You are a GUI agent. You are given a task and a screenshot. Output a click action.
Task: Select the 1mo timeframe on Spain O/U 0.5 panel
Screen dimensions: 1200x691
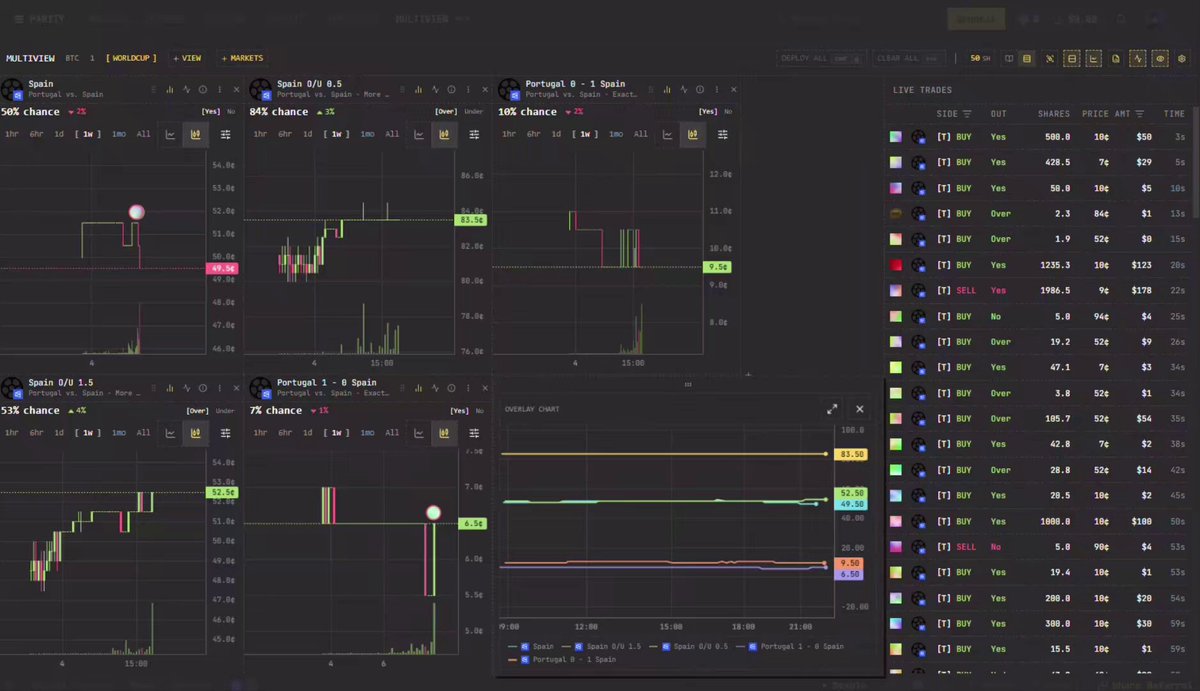[x=367, y=134]
